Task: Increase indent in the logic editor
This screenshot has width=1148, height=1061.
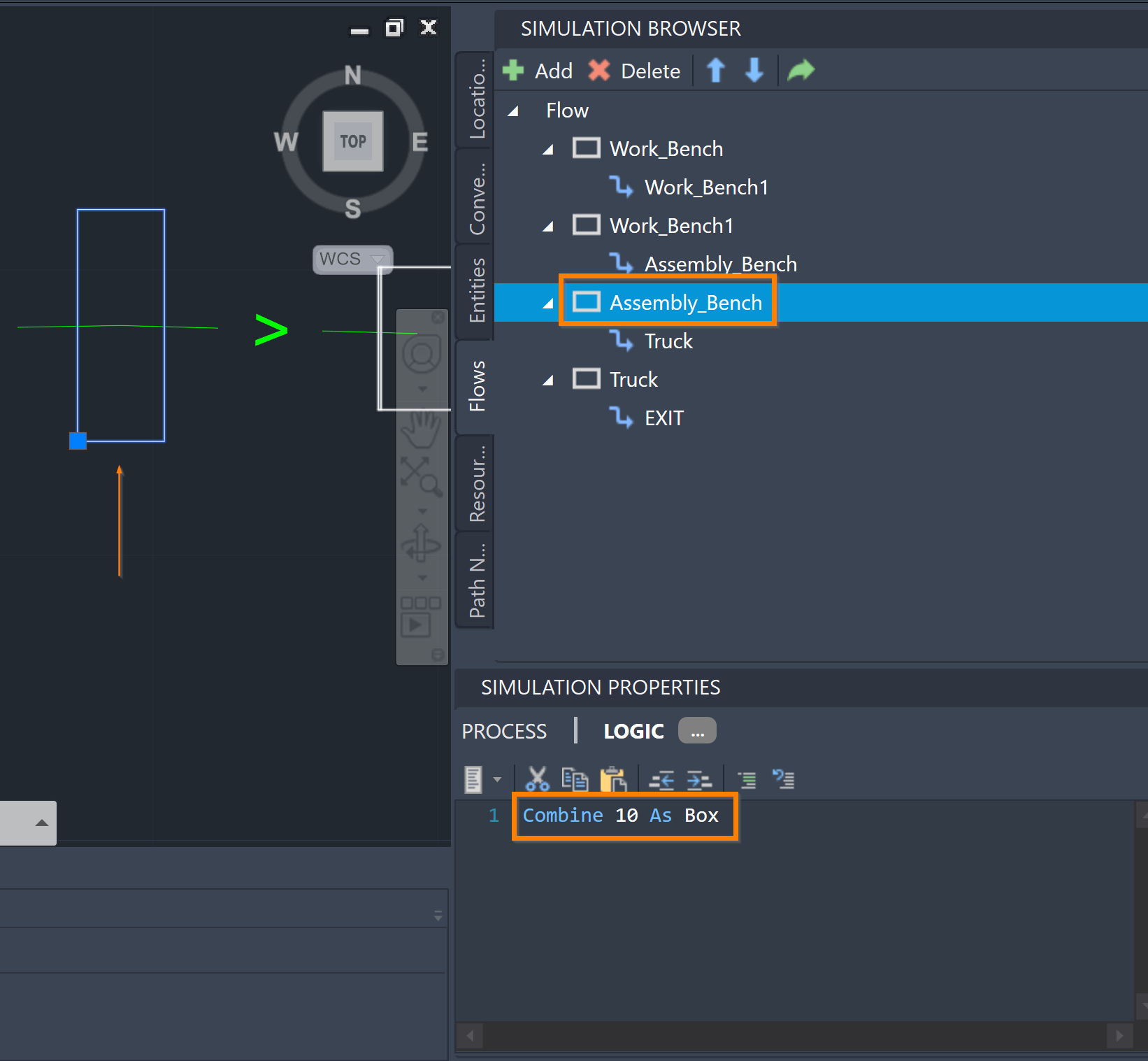Action: (698, 779)
